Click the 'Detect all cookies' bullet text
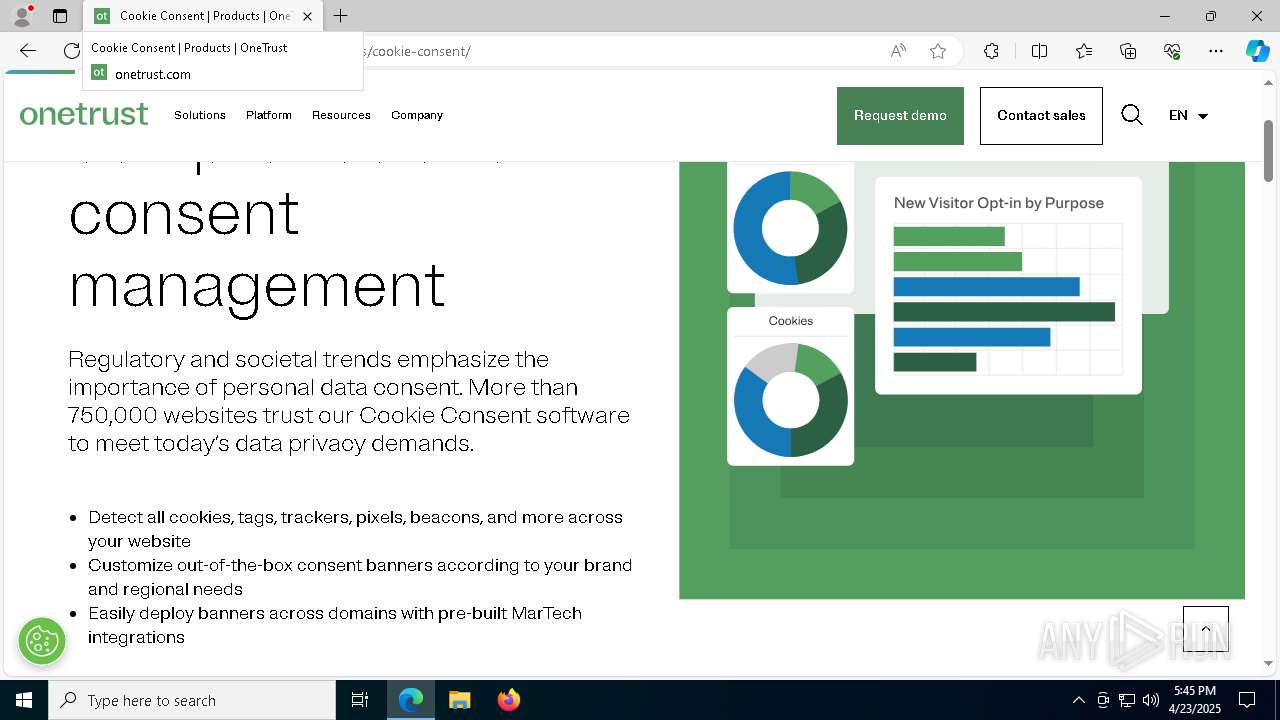Screen dimensions: 1280x720 pos(355,529)
